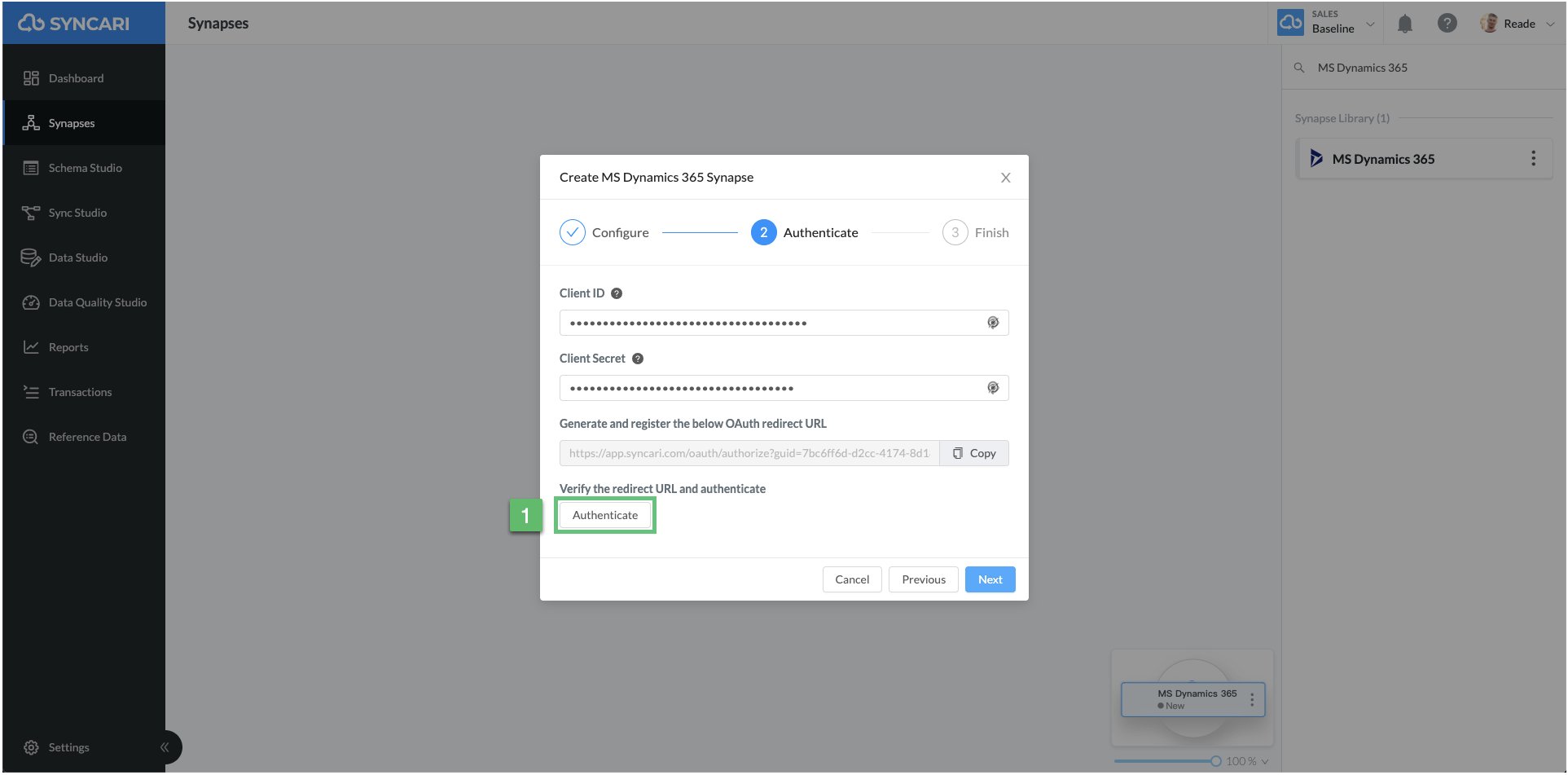Screen dimensions: 1568x775
Task: Show the Client ID help tooltip
Action: [617, 293]
